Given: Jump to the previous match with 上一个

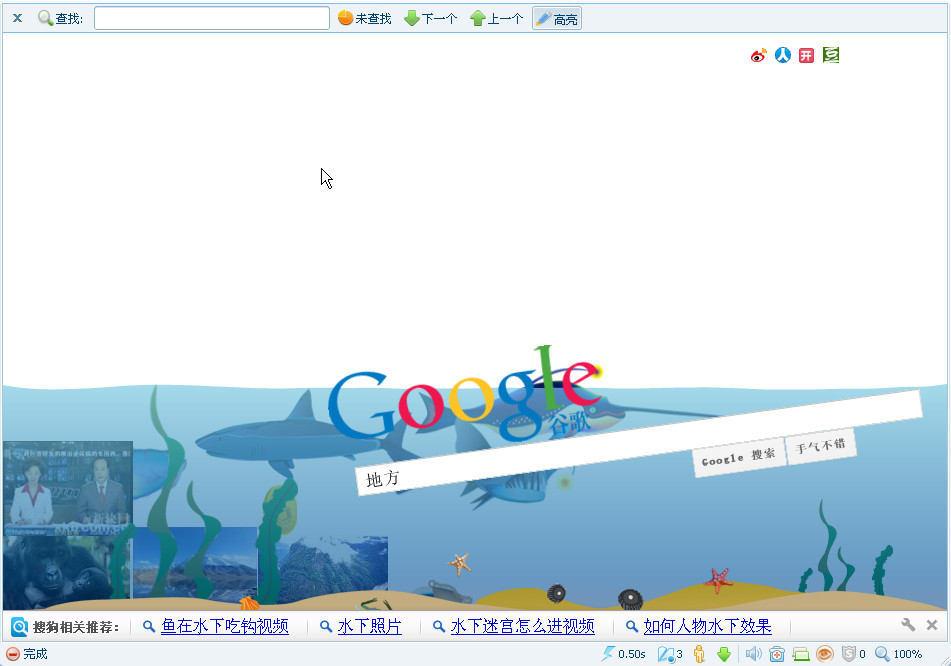Looking at the screenshot, I should (497, 18).
